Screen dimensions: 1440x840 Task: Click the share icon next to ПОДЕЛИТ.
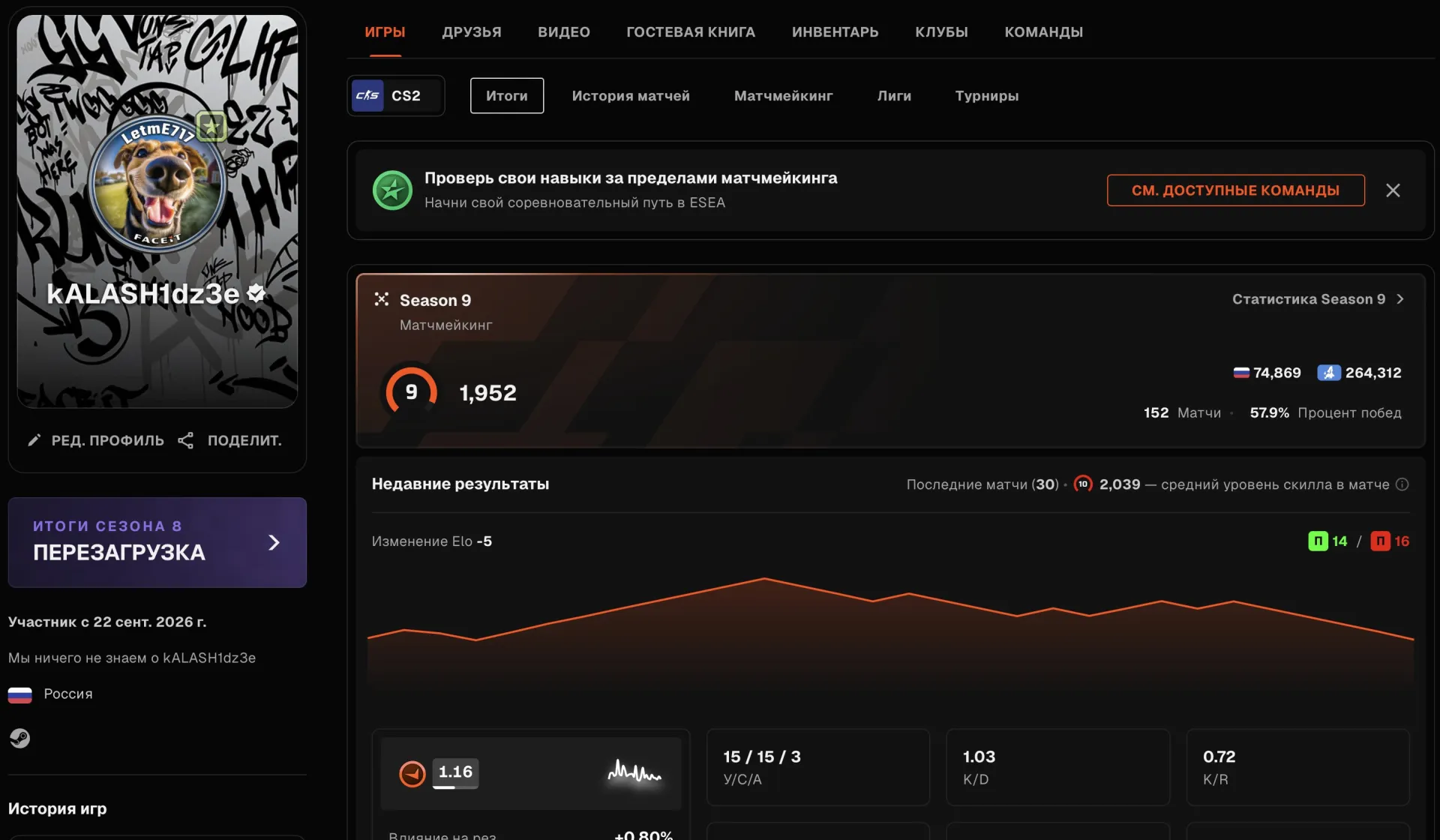[x=186, y=440]
